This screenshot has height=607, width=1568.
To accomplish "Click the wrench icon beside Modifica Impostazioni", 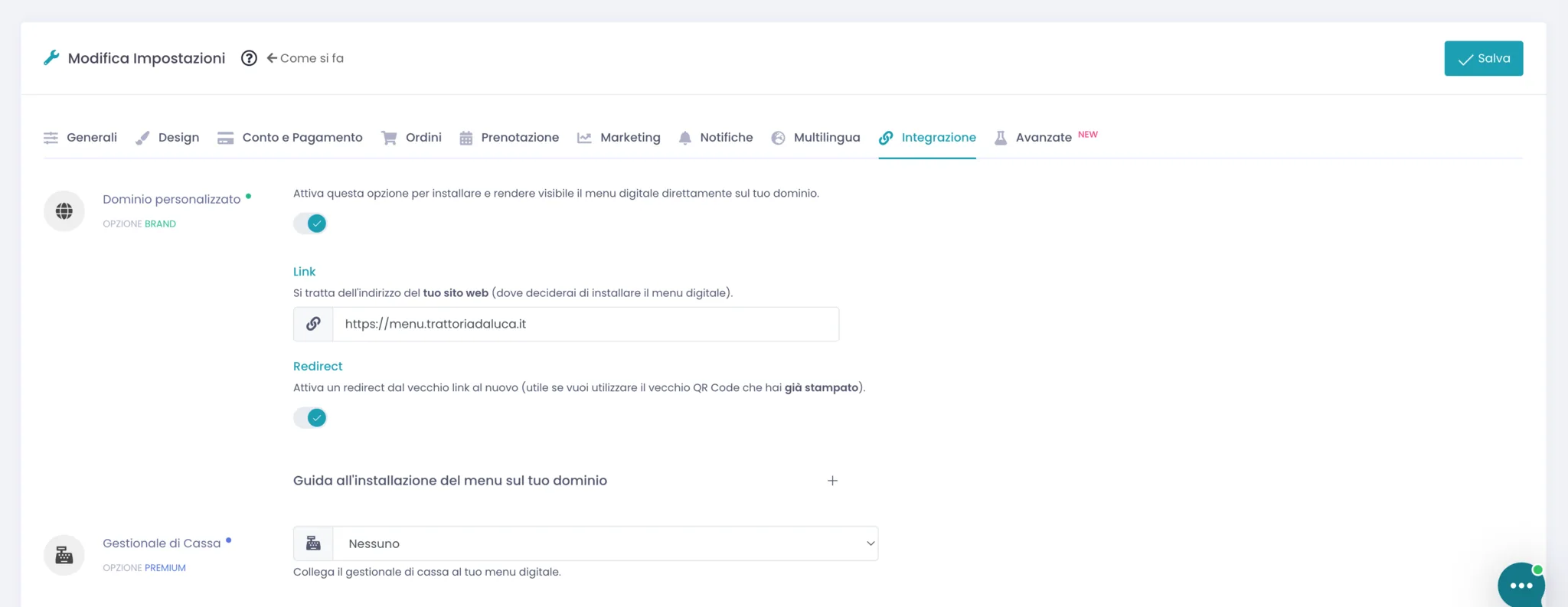I will pyautogui.click(x=51, y=58).
